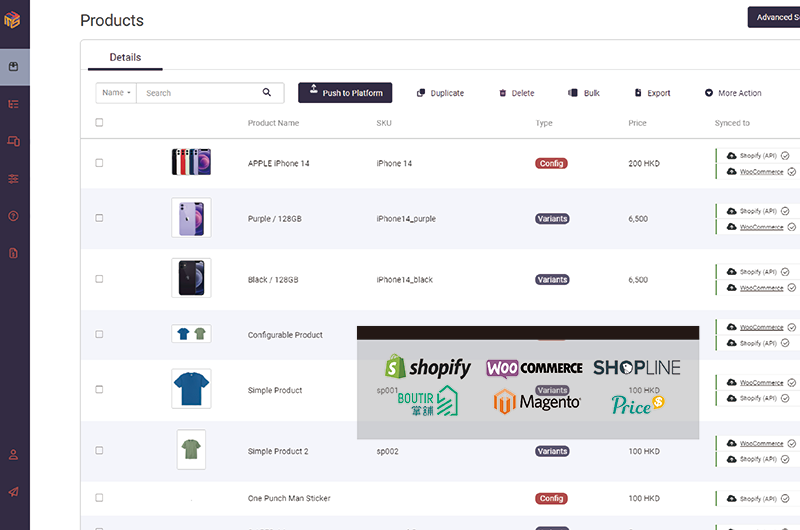Check the APPLE iPhone 14 row checkbox
Screen dimensions: 800x530
[x=99, y=163]
